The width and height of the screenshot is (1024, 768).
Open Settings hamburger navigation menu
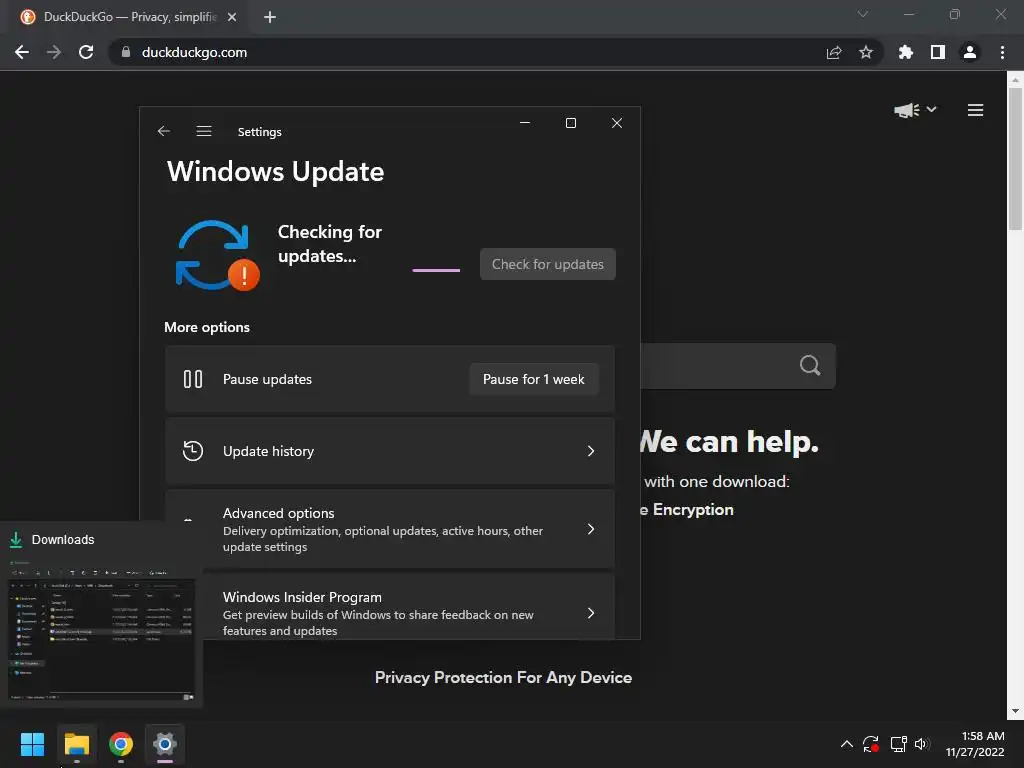click(x=204, y=131)
